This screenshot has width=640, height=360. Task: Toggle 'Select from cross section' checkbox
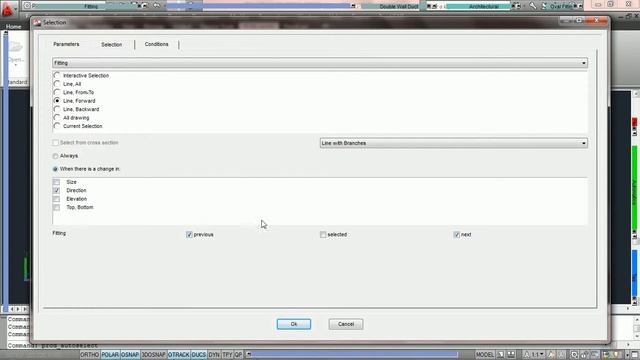point(56,143)
